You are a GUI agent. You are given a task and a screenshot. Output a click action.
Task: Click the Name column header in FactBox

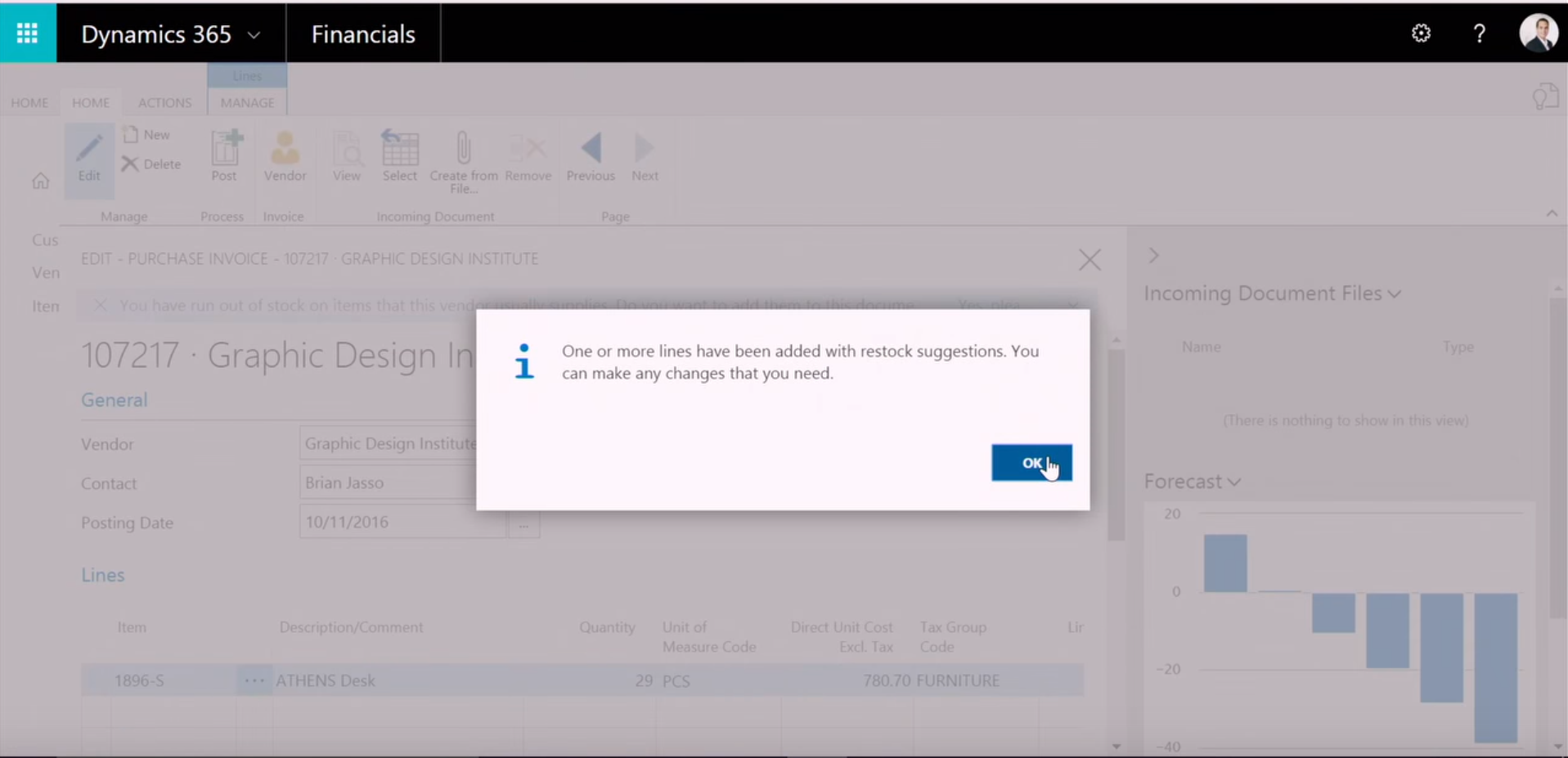pos(1201,347)
